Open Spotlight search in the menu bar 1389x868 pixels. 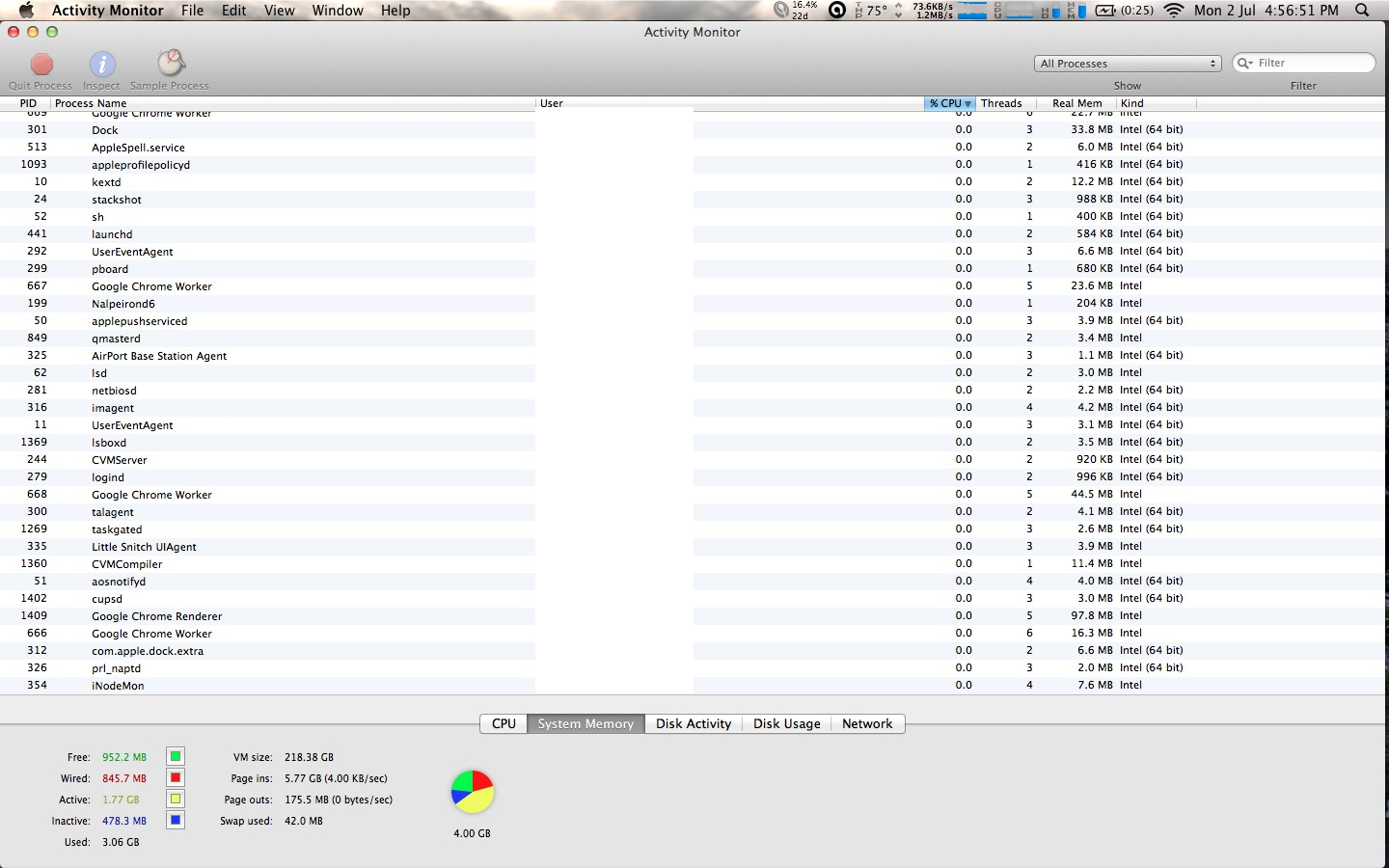[x=1362, y=10]
